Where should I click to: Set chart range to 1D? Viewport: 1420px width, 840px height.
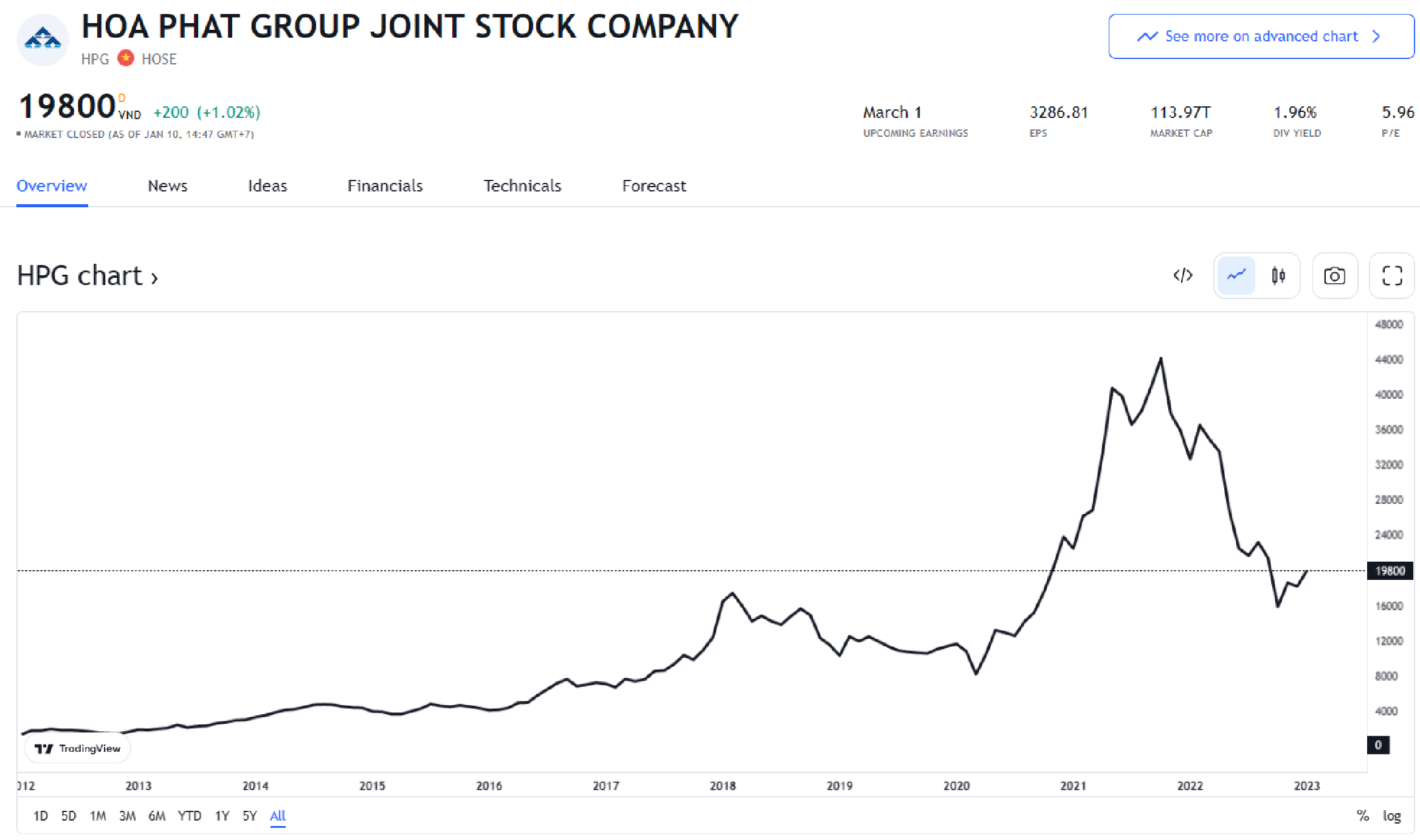click(x=41, y=816)
